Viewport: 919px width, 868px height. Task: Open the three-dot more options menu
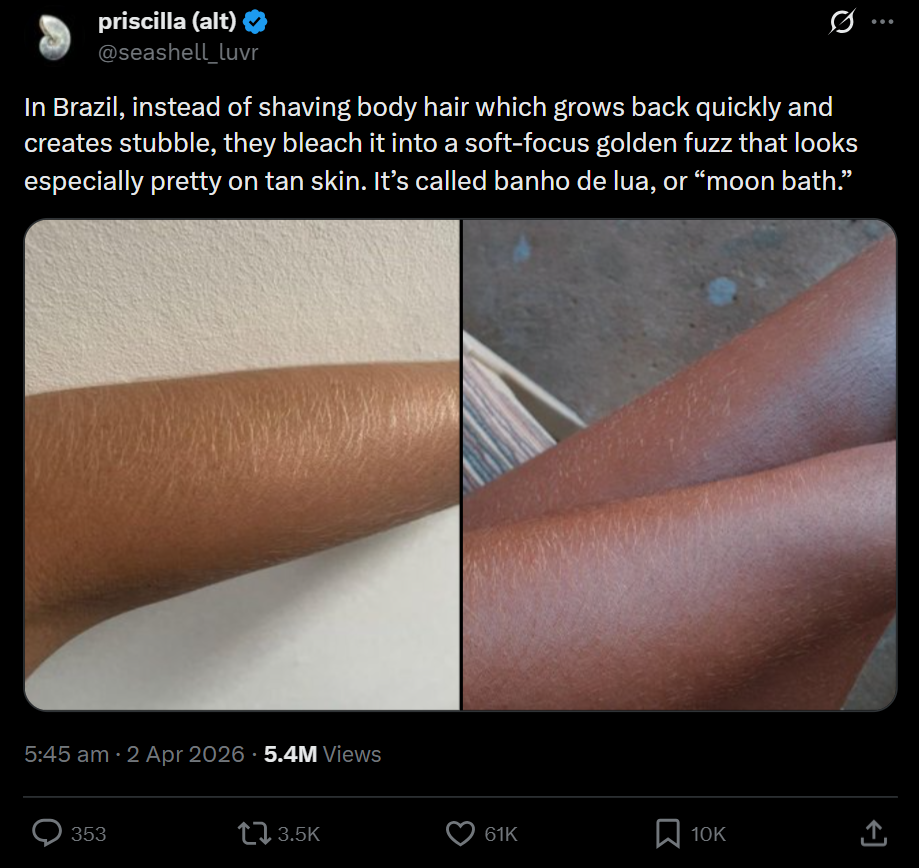(882, 22)
